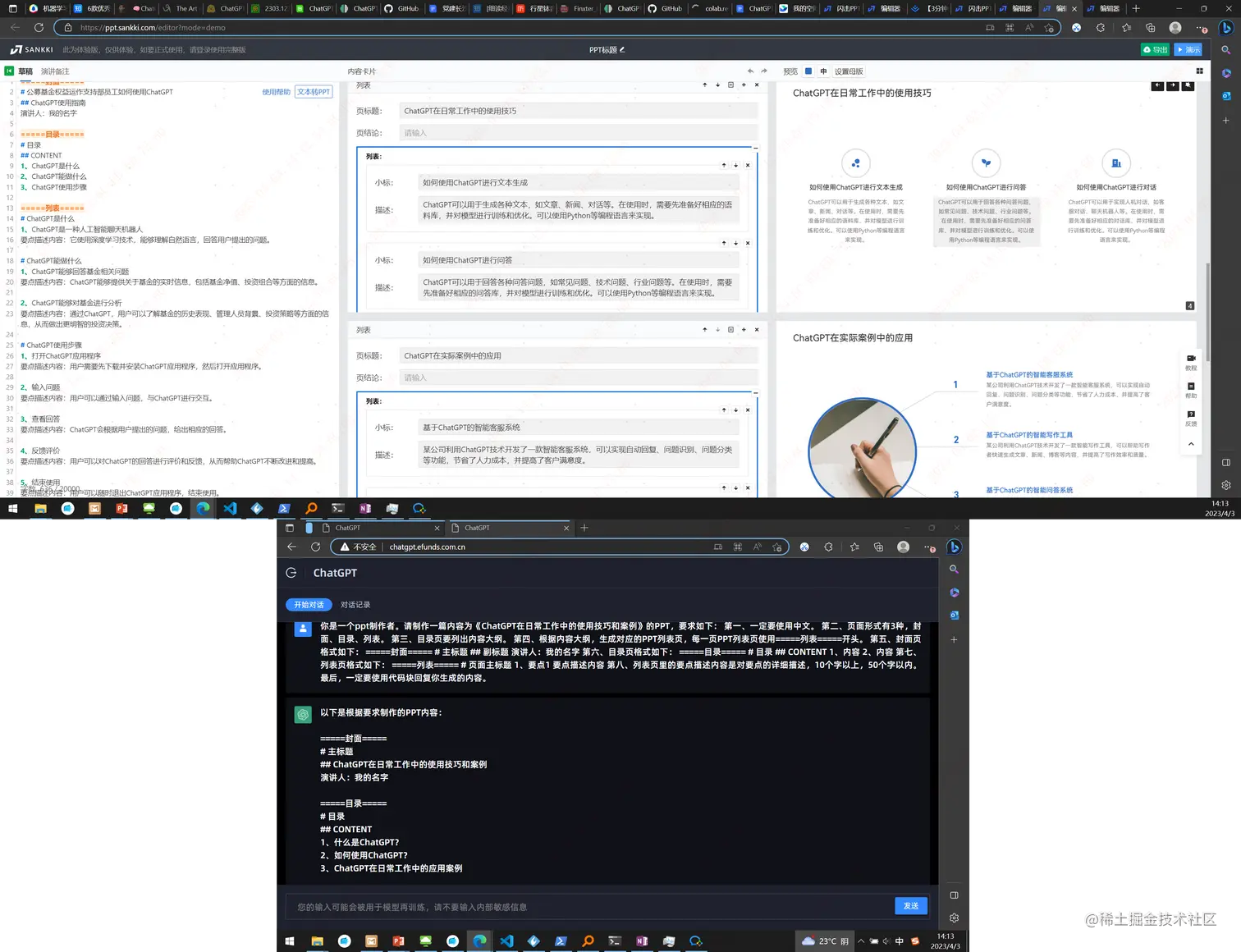Click the 小标 field 如何使用ChatGPT进行文本生成
Screen dimensions: 1241x952
pos(579,183)
